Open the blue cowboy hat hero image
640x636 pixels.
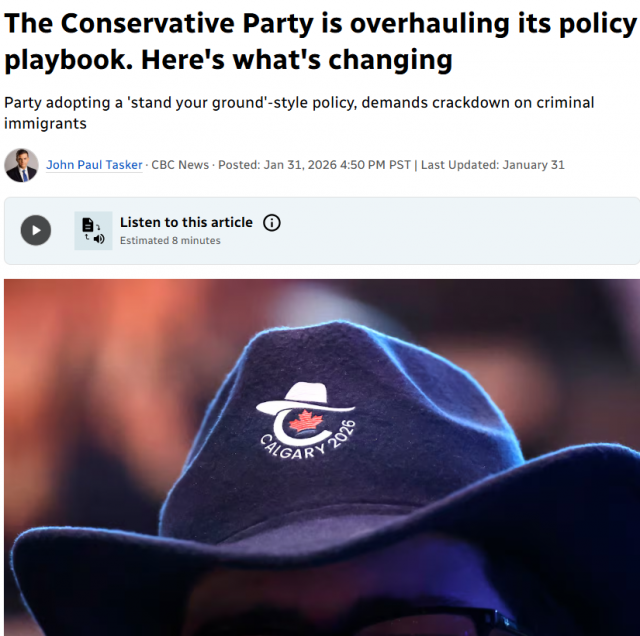(322, 457)
